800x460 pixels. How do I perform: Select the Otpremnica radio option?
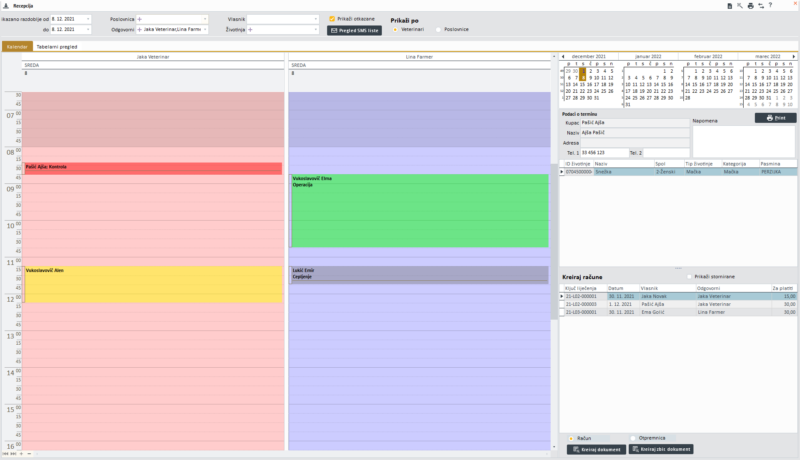click(633, 438)
